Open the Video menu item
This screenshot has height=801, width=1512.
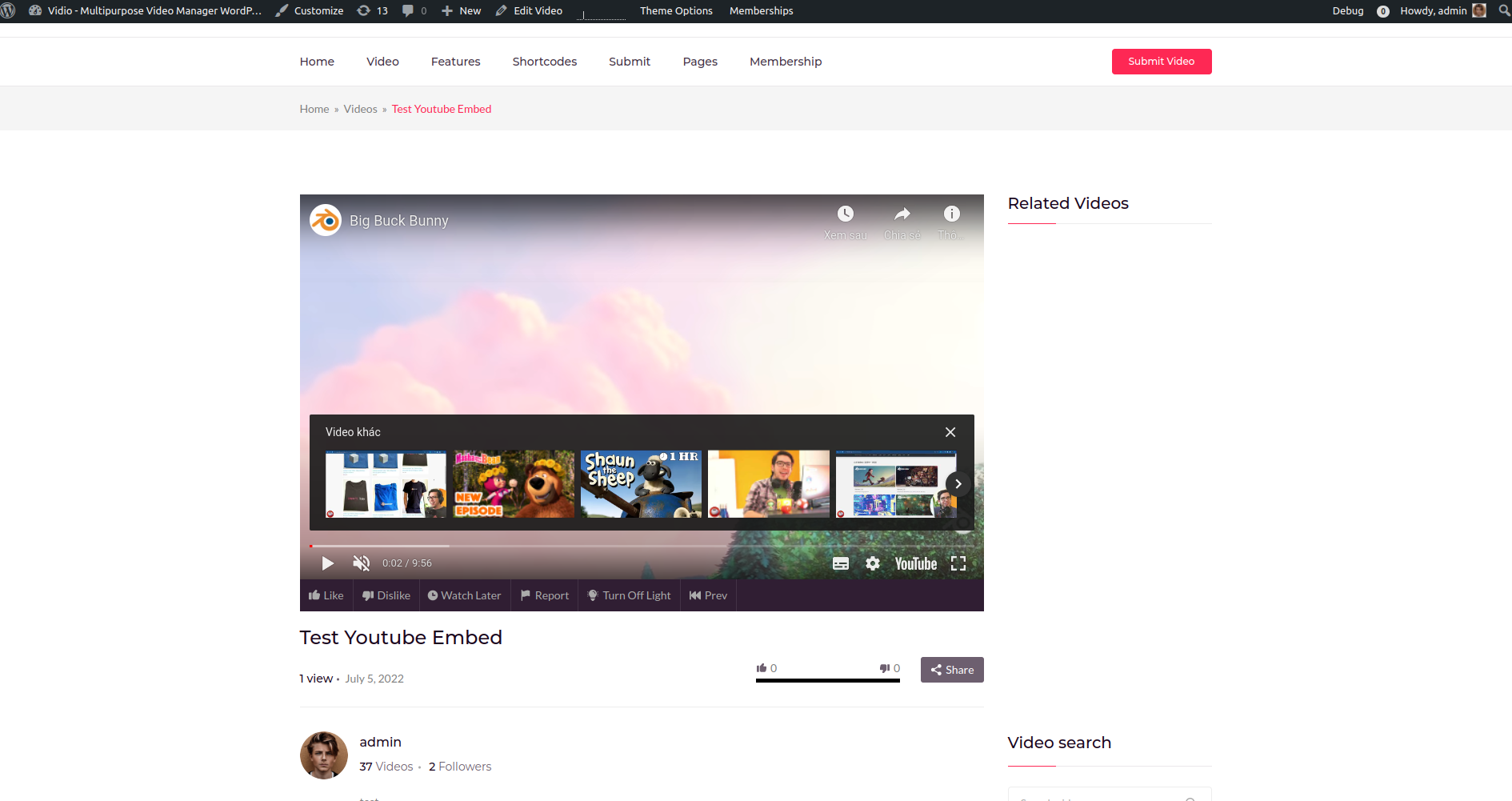click(x=382, y=62)
